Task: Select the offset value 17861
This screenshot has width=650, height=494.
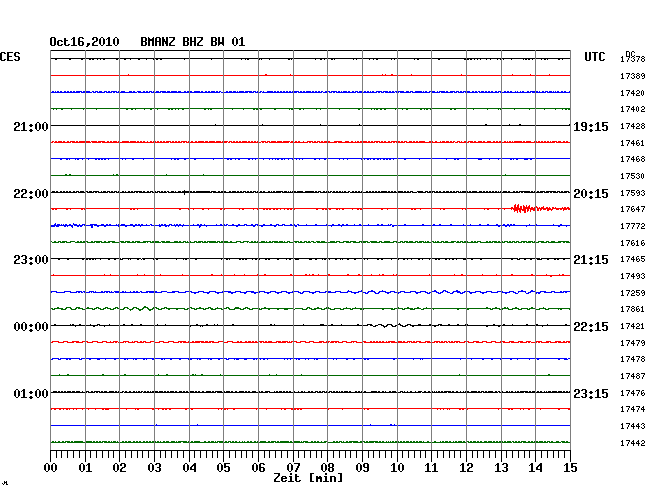Action: [633, 309]
